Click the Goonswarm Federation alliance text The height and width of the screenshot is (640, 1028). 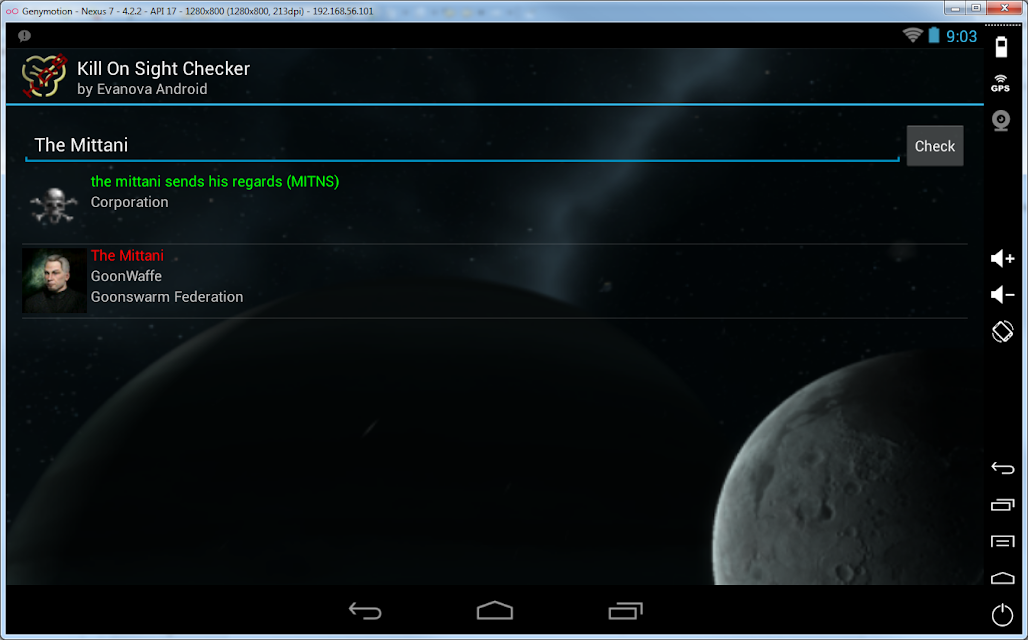pos(167,297)
